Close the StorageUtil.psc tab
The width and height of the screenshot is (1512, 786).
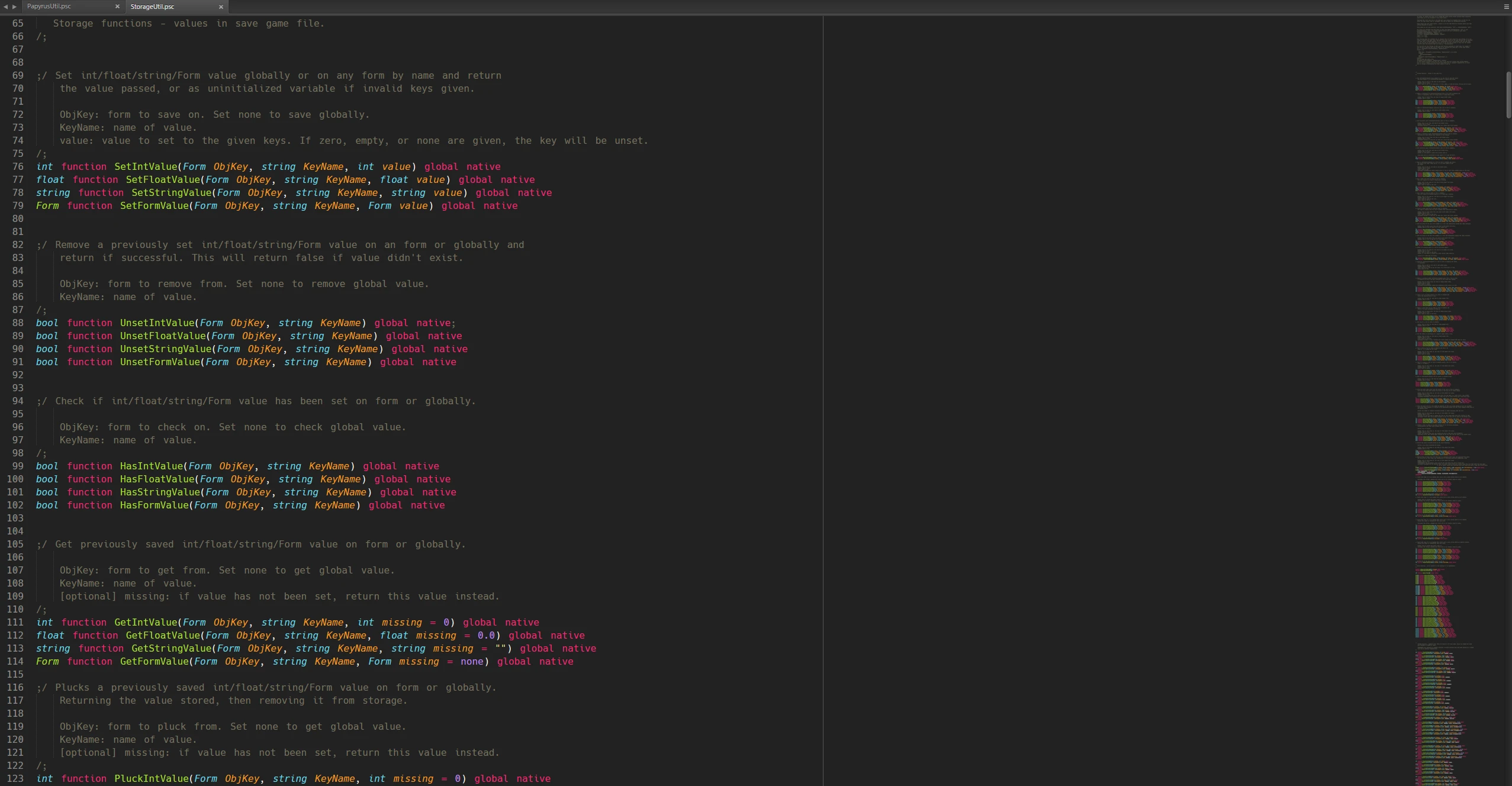[221, 7]
